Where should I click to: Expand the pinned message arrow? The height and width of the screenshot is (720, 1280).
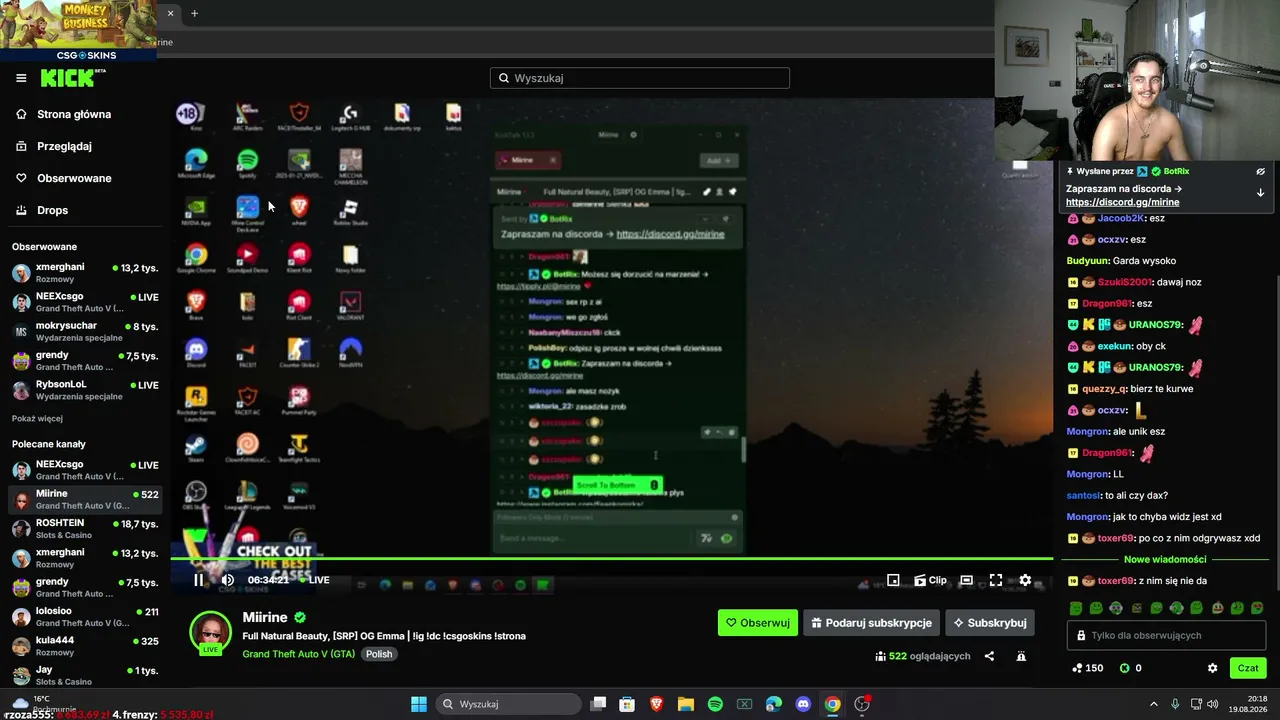1260,192
